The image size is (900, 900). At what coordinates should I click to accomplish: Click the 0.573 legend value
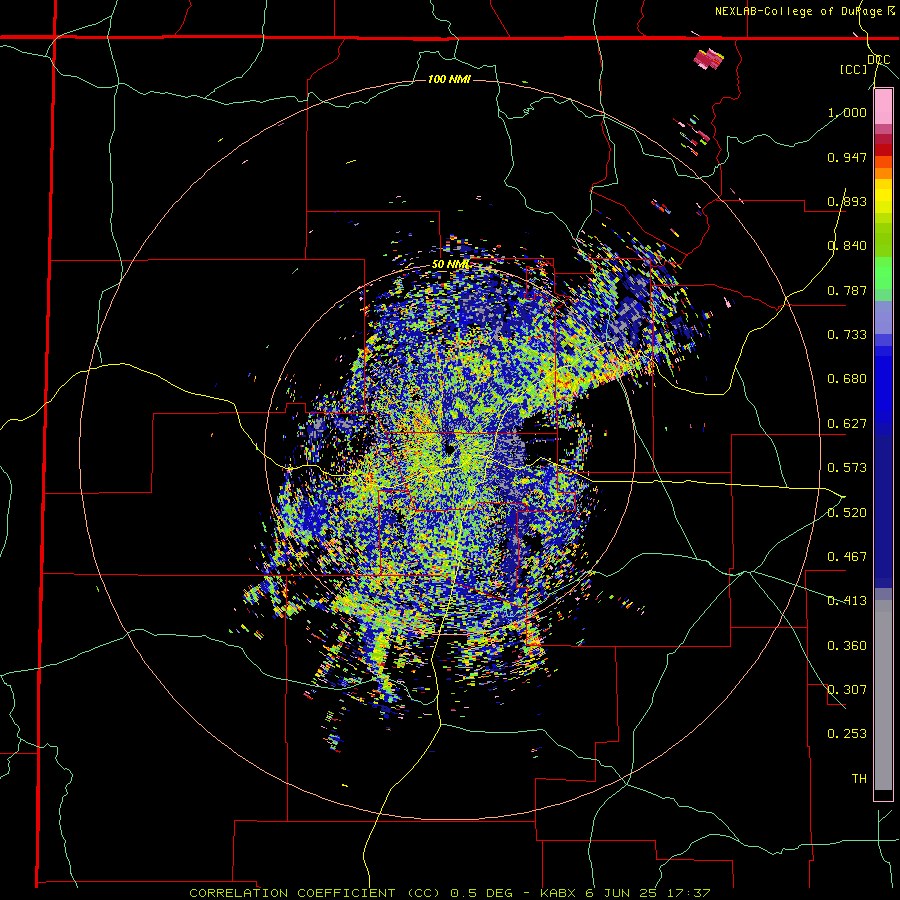click(x=847, y=468)
